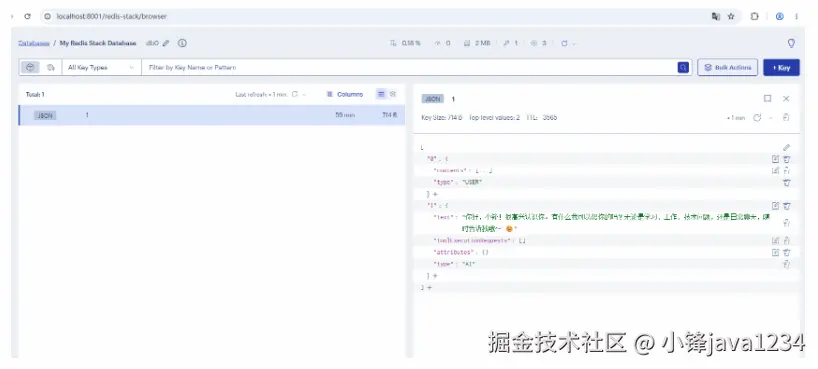Delete the "type": "USER" field
818x369 pixels.
(x=787, y=183)
